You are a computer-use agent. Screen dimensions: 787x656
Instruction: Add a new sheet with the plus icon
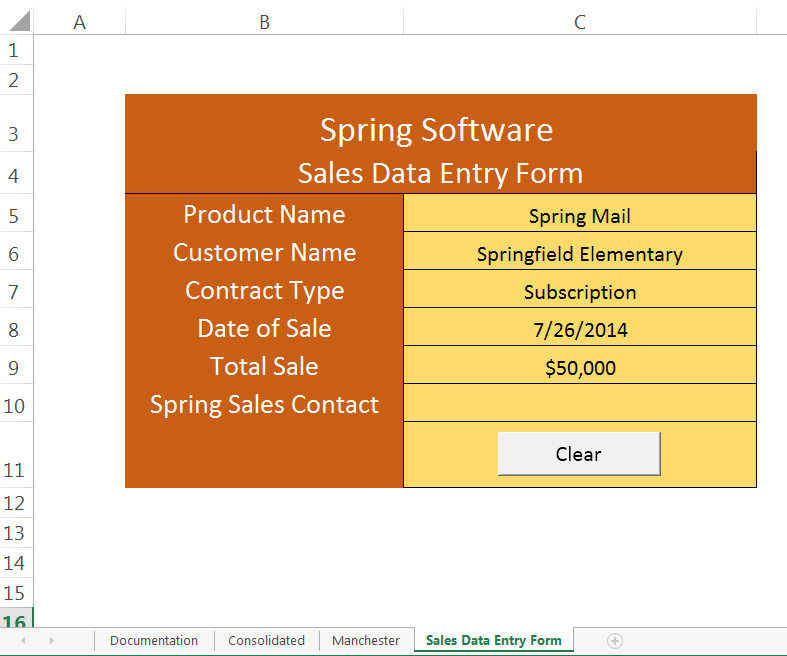[x=615, y=641]
